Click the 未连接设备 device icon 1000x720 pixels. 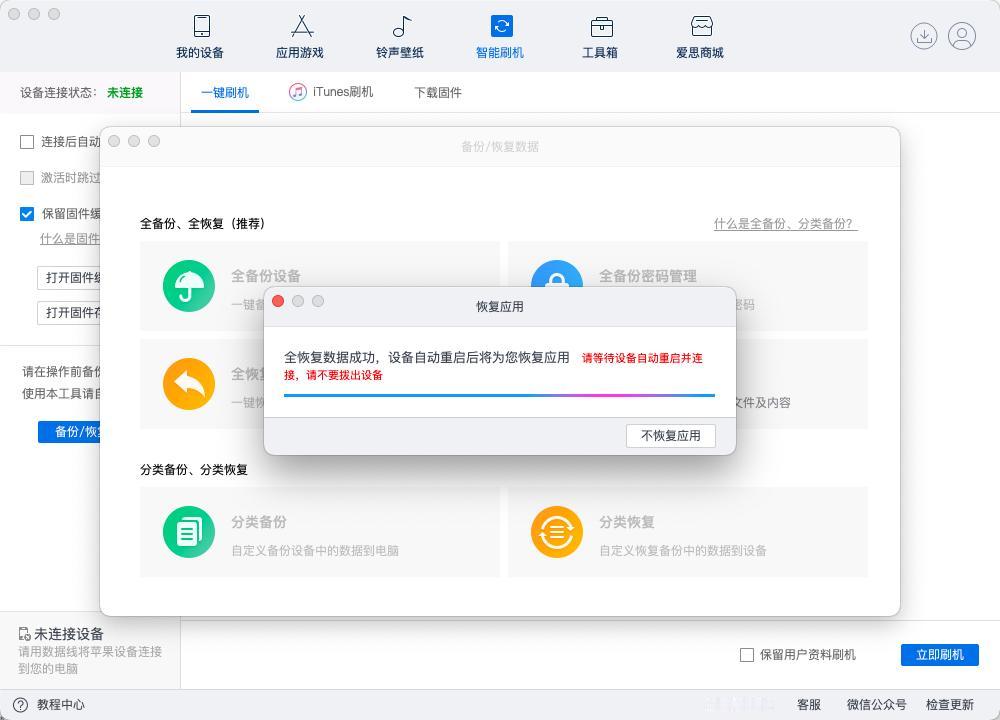pos(24,634)
